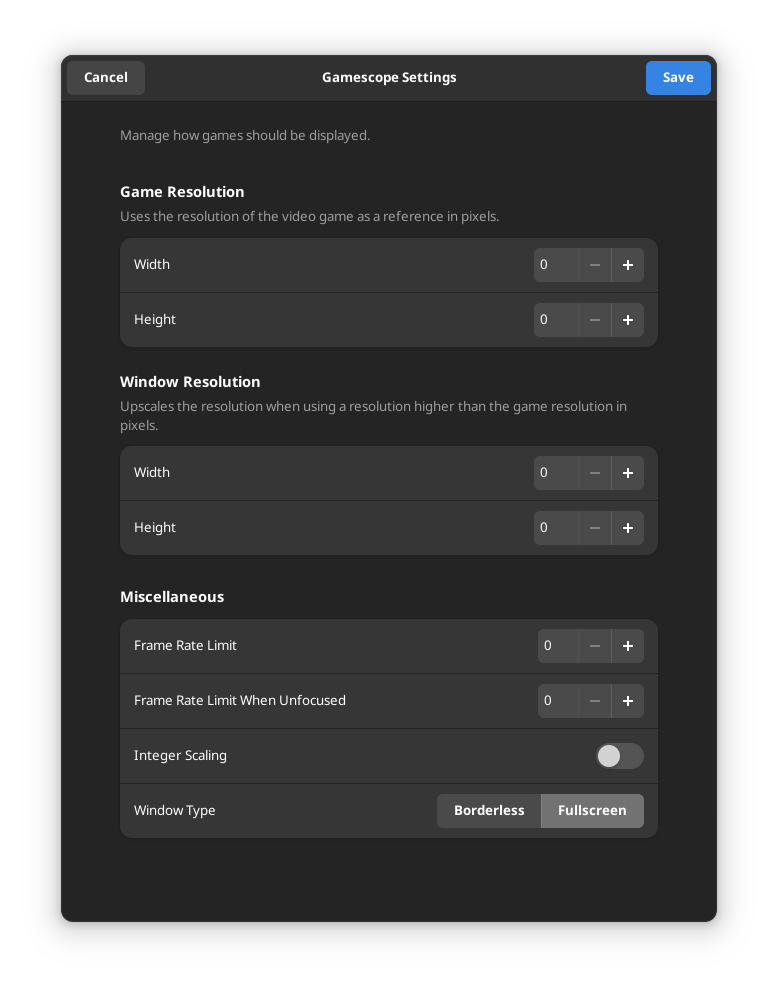Increment the Game Resolution Height value

[627, 320]
